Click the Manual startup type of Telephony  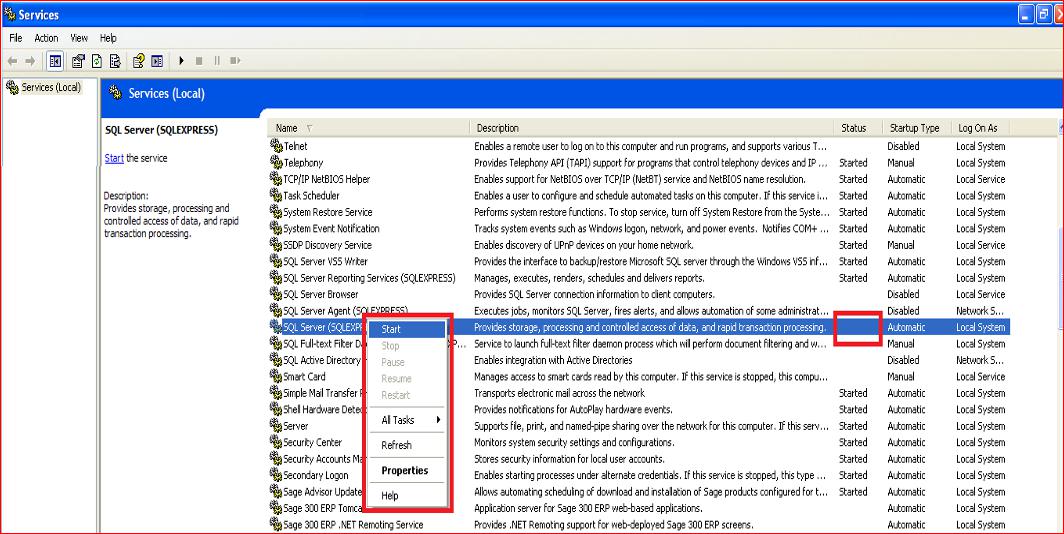pos(900,163)
